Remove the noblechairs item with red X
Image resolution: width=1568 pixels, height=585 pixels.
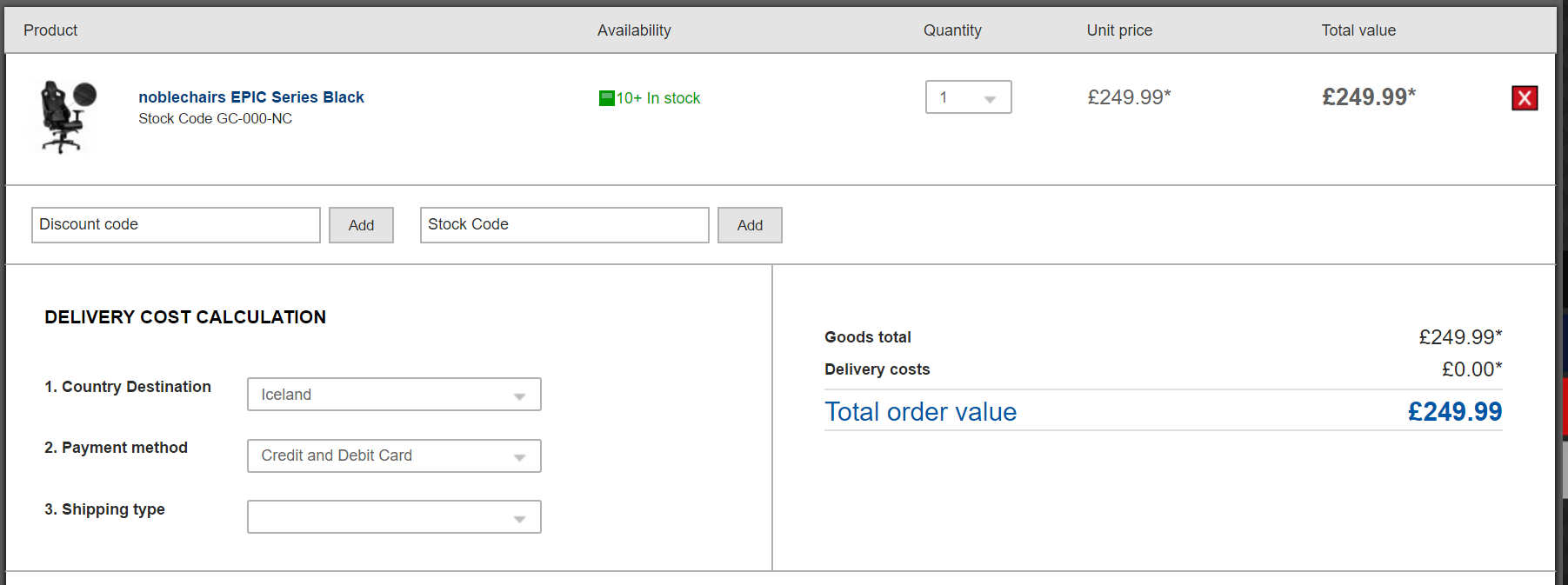1524,98
